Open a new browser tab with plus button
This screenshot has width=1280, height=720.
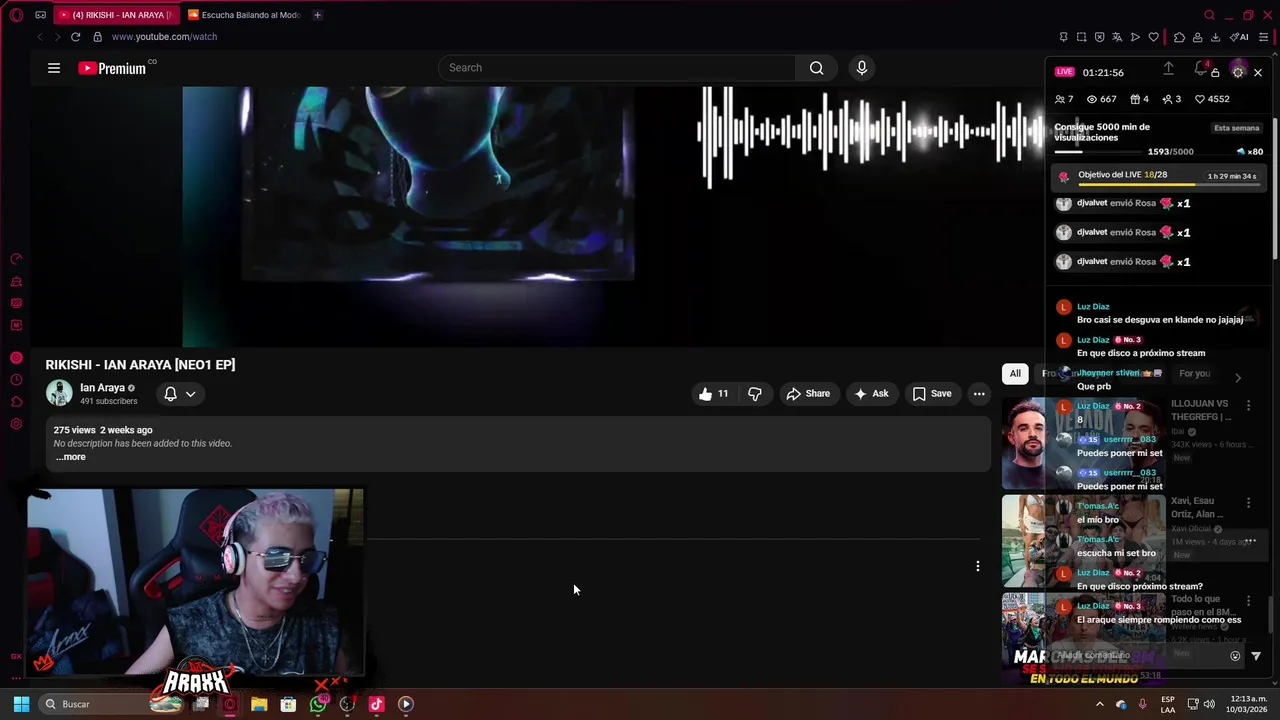317,15
